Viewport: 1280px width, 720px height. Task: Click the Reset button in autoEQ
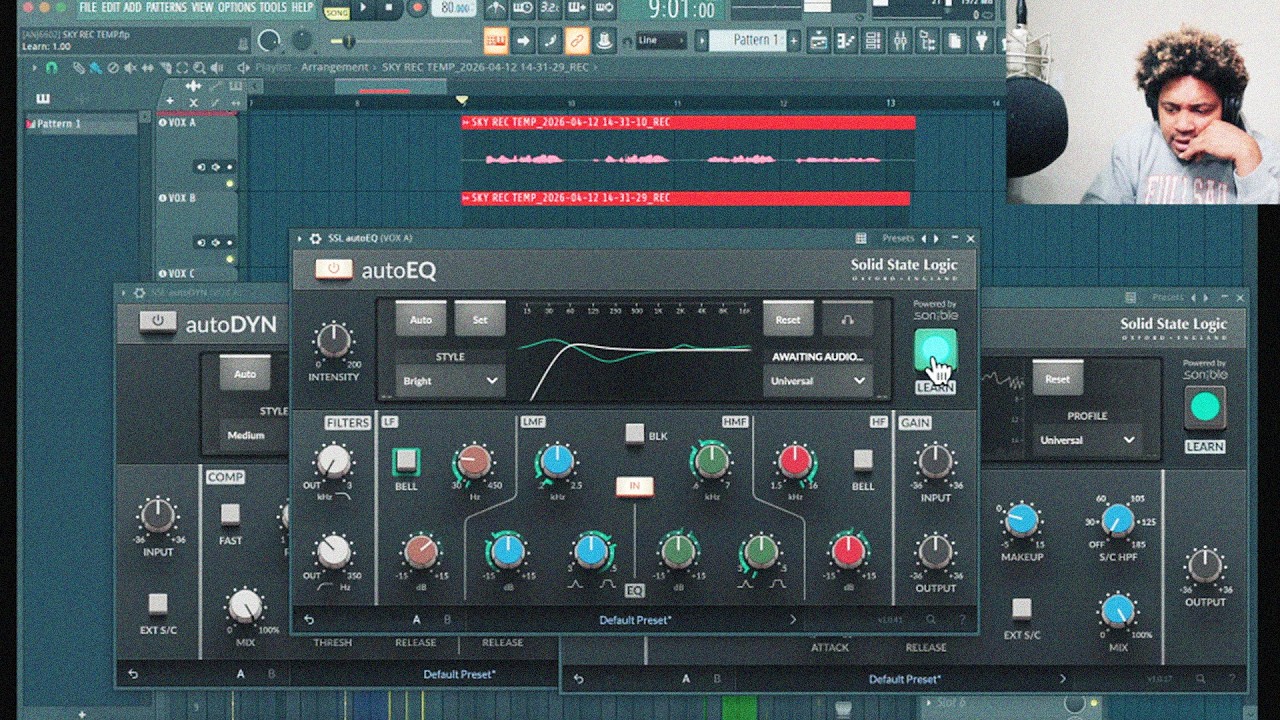click(788, 320)
